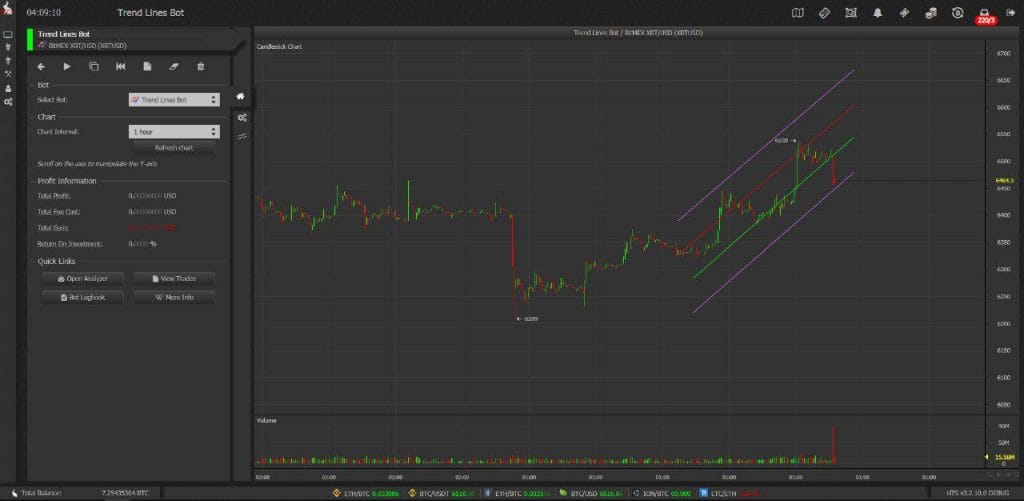Click the View Trades button
The image size is (1024, 501).
point(174,278)
